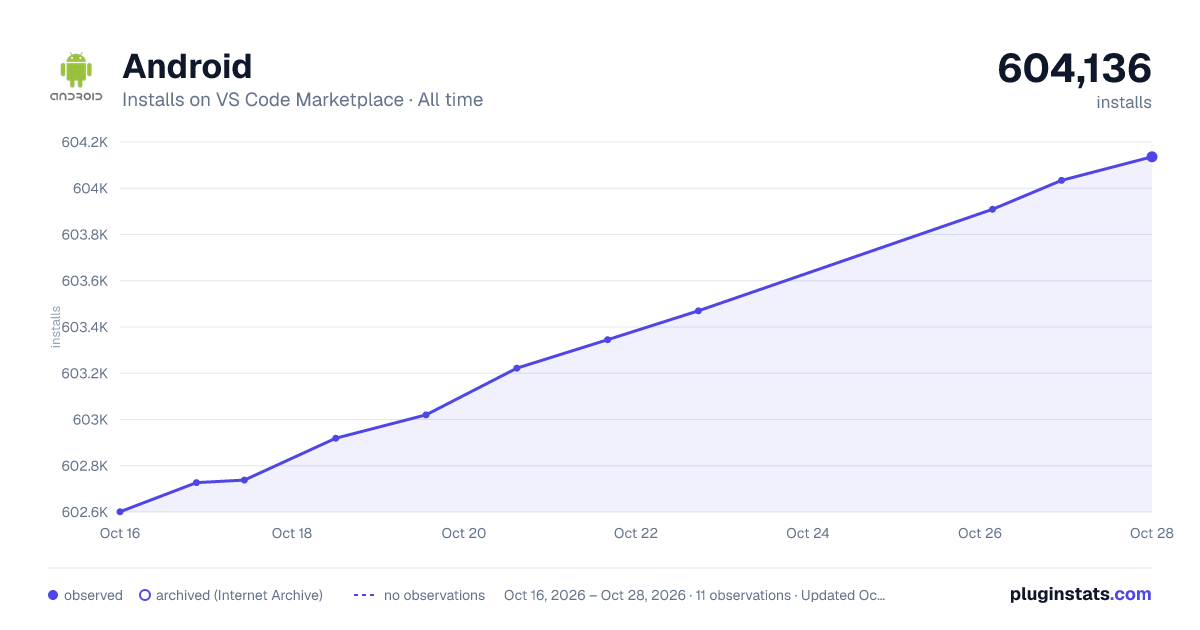
Task: Select the data point just above 604K
Action: coord(1061,180)
